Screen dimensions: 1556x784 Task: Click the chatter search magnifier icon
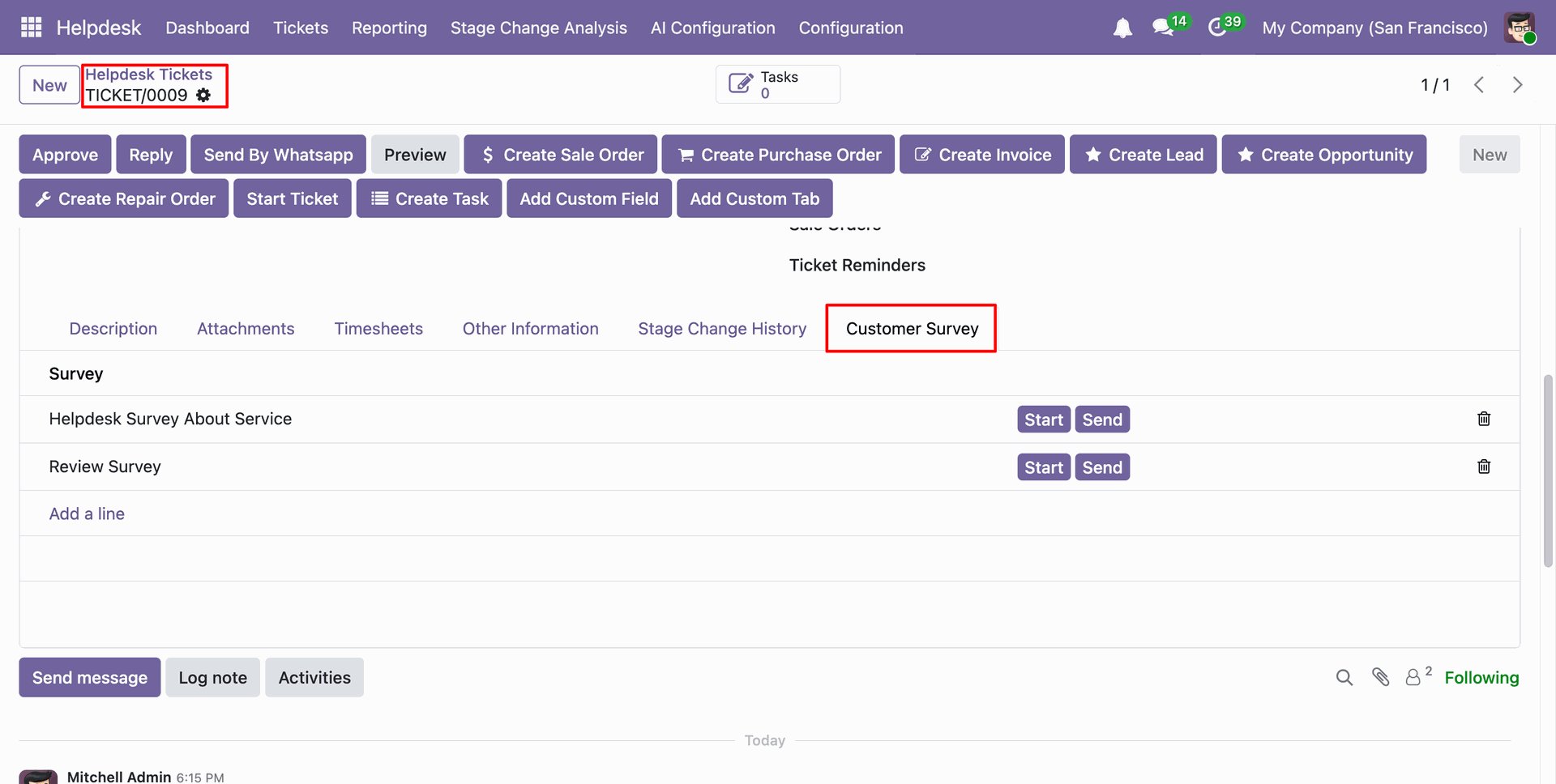(1344, 677)
